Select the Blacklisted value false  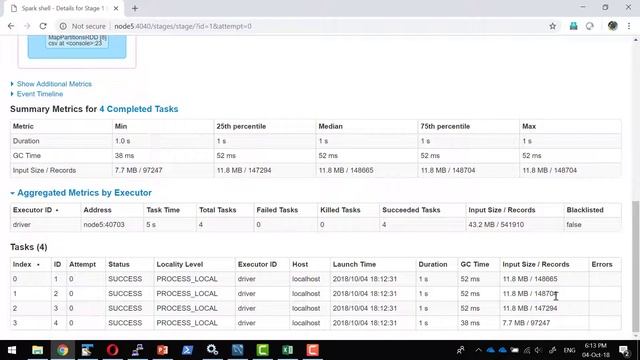pos(574,224)
